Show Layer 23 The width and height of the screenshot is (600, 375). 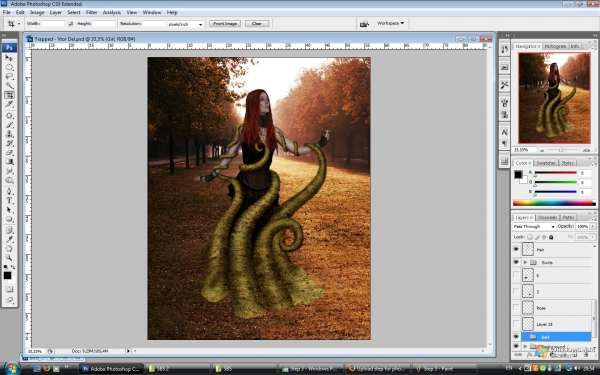[x=516, y=324]
